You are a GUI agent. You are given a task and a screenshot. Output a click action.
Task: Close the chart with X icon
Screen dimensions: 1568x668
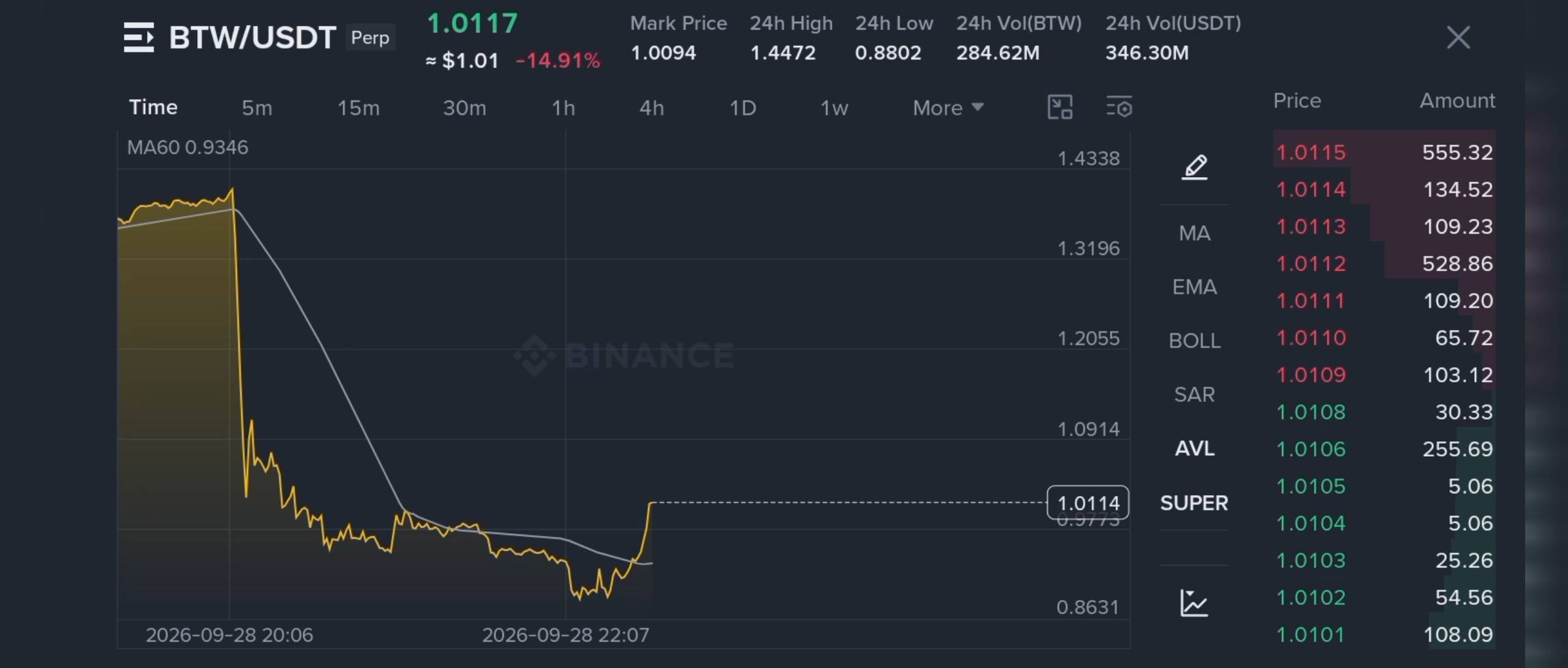pyautogui.click(x=1458, y=37)
